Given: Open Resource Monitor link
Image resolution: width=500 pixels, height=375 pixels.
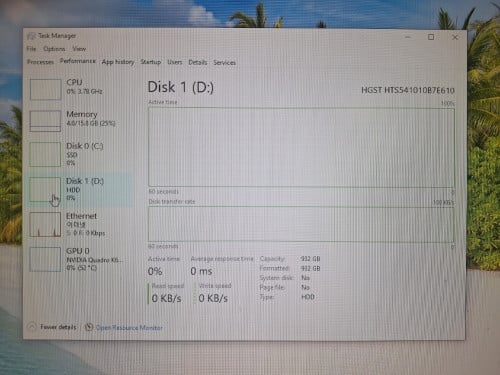Looking at the screenshot, I should pyautogui.click(x=129, y=328).
